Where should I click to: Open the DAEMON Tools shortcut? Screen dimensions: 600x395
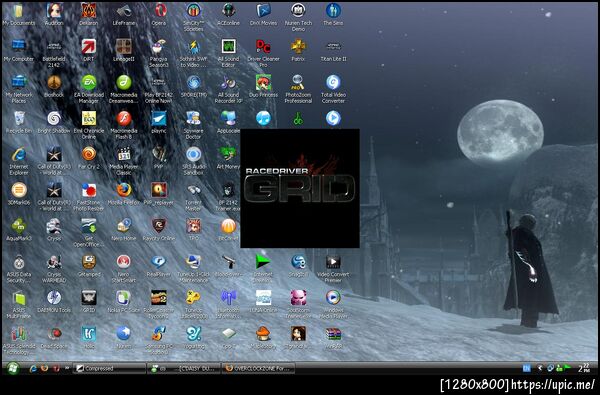(x=54, y=302)
